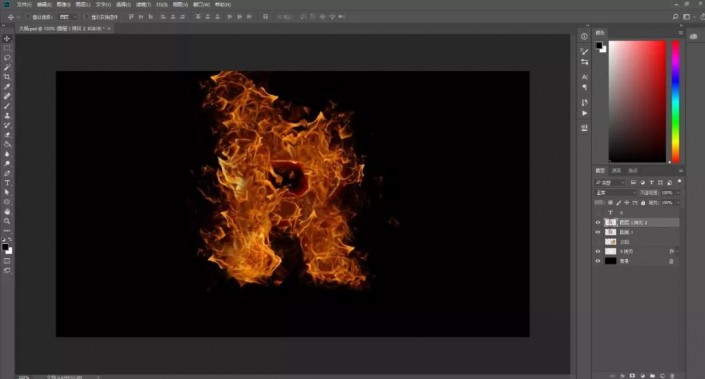This screenshot has height=379, width=705.
Task: Select the Crop tool
Action: pos(7,77)
